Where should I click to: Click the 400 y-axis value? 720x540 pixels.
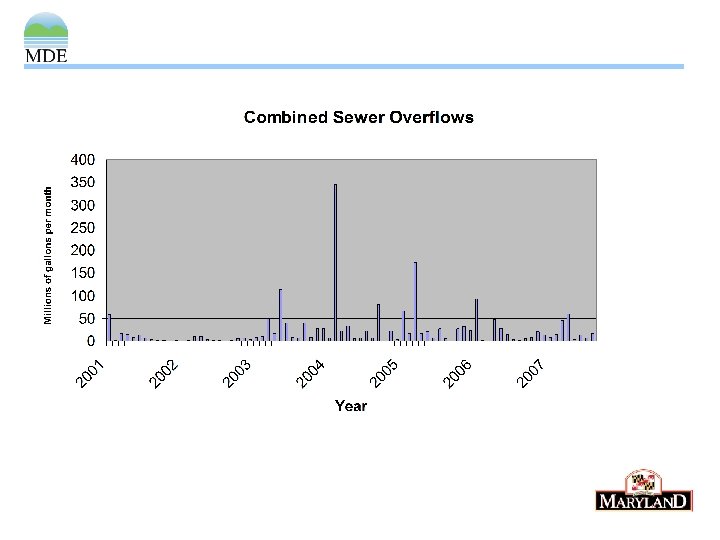(x=83, y=160)
